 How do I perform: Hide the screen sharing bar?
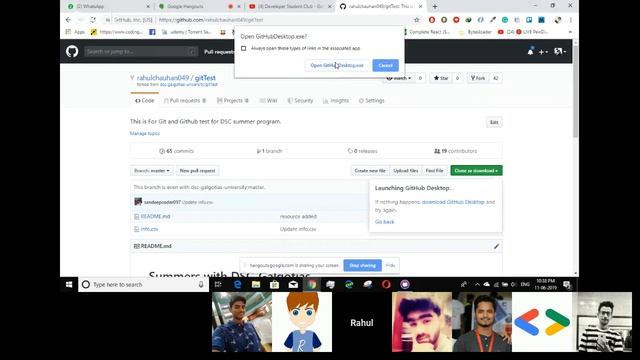tap(390, 266)
